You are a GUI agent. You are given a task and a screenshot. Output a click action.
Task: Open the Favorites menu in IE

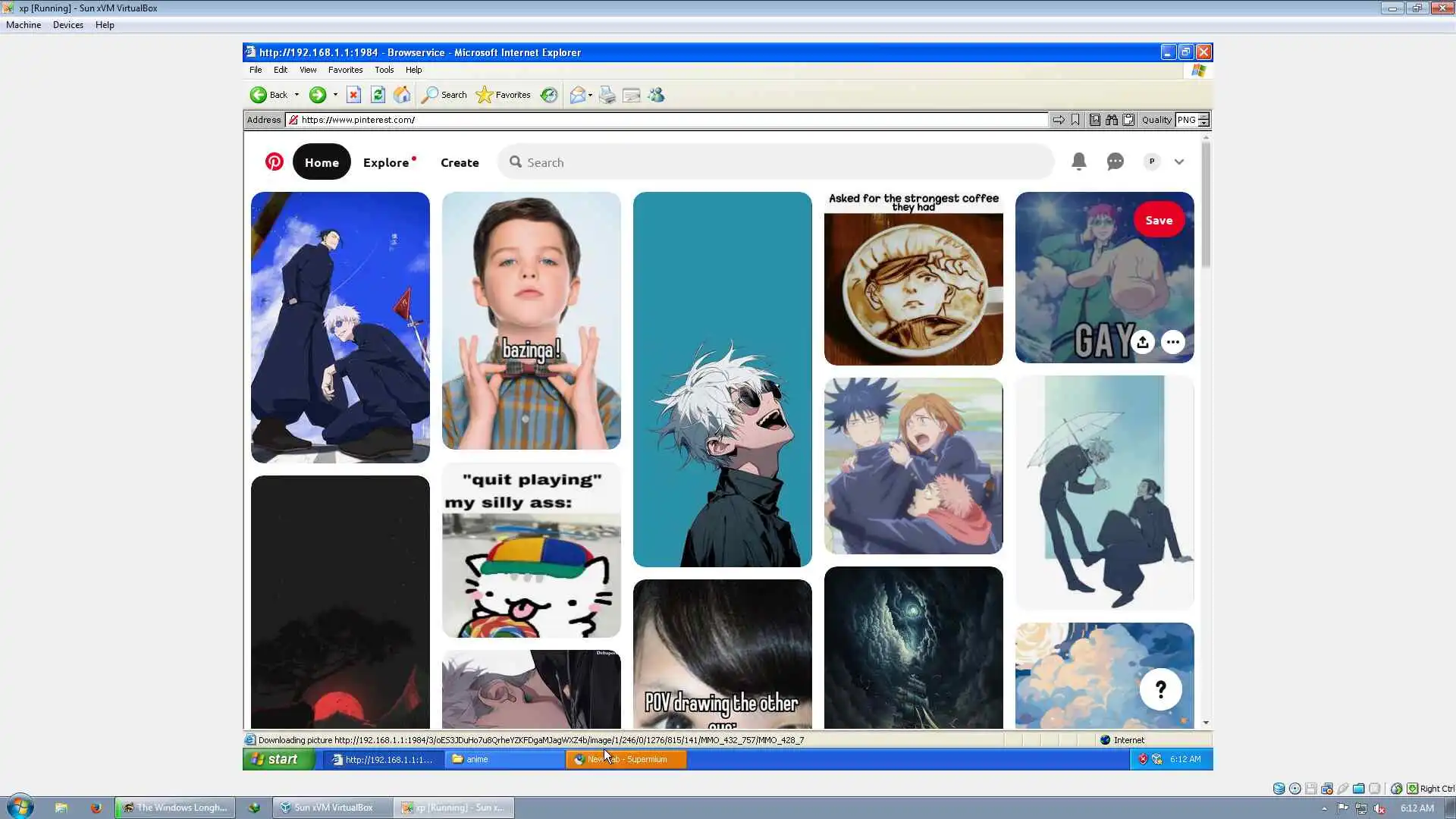click(x=345, y=70)
